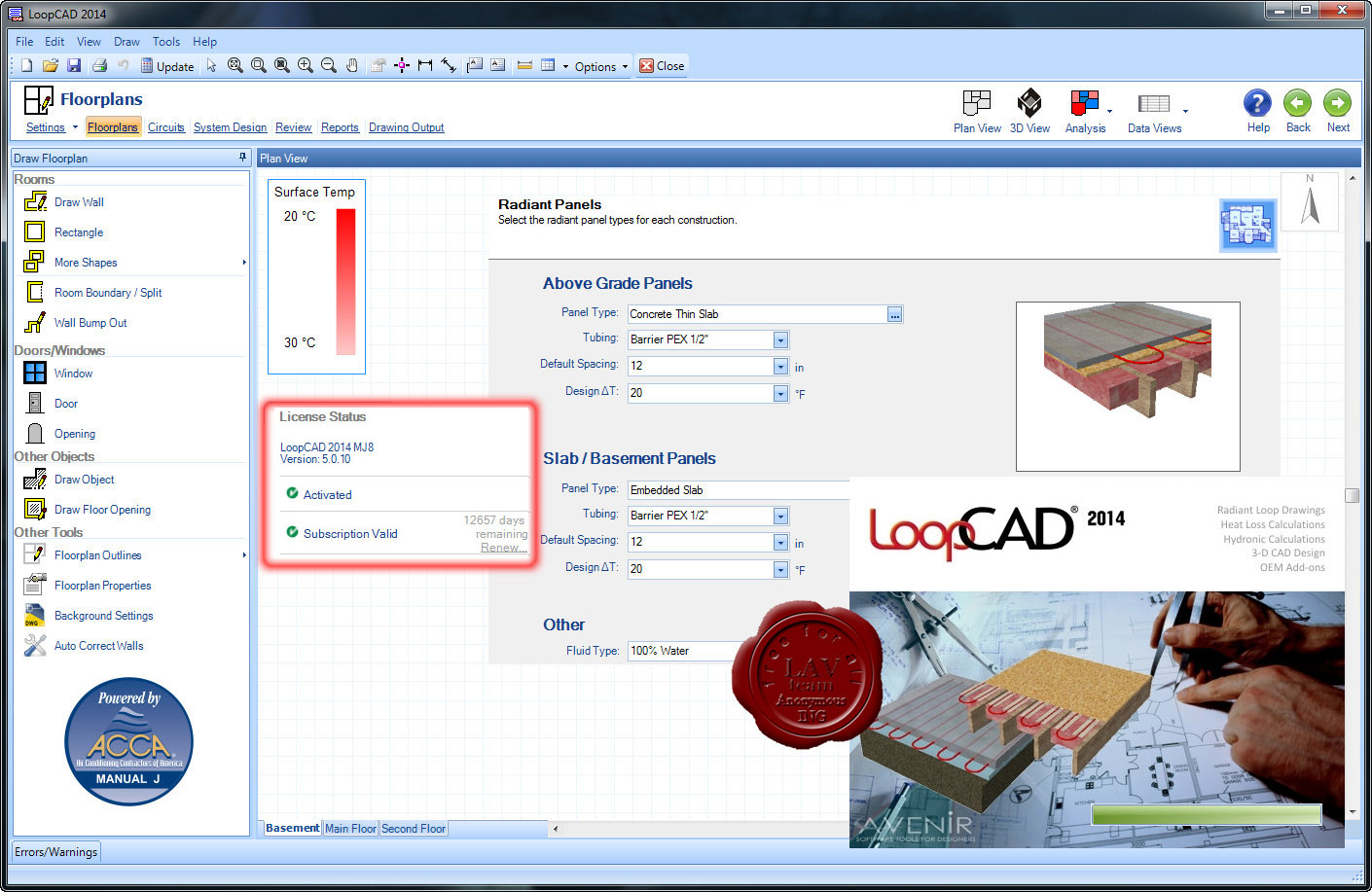Screen dimensions: 1372x892
Task: Open the Slab Tubing dropdown
Action: 780,516
